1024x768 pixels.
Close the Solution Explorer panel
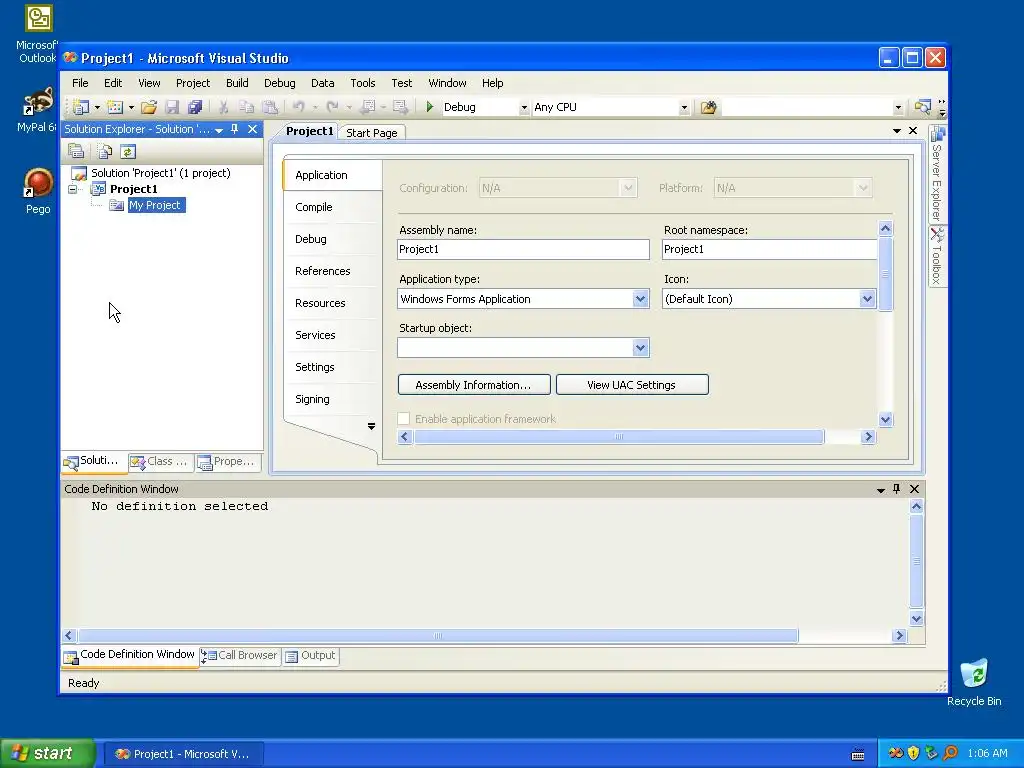click(253, 129)
